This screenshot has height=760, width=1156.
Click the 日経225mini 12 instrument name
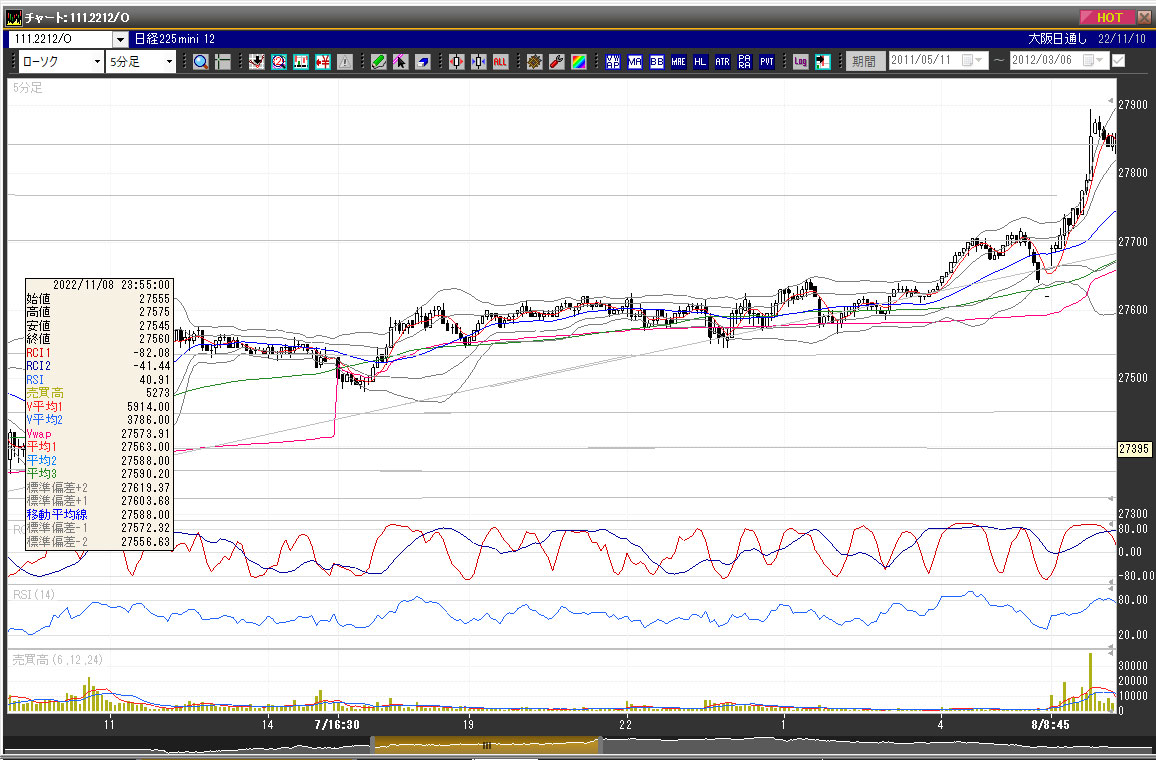175,39
